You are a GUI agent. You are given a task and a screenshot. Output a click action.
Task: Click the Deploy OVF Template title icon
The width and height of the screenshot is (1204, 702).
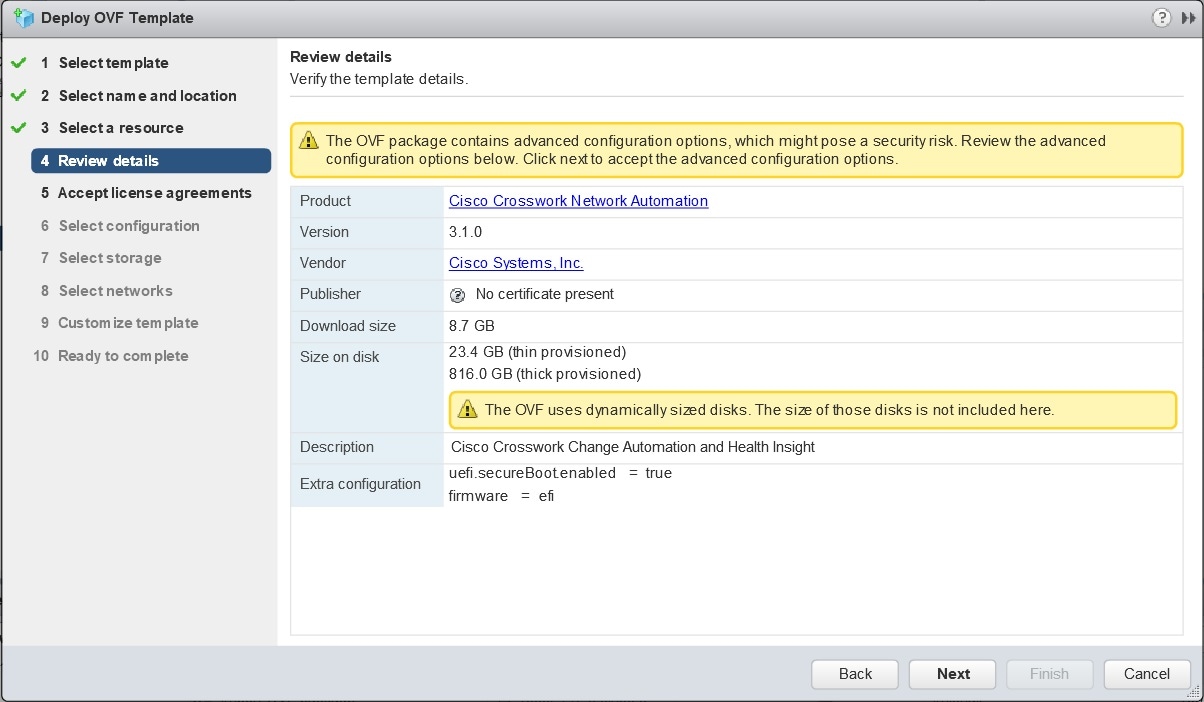tap(24, 18)
